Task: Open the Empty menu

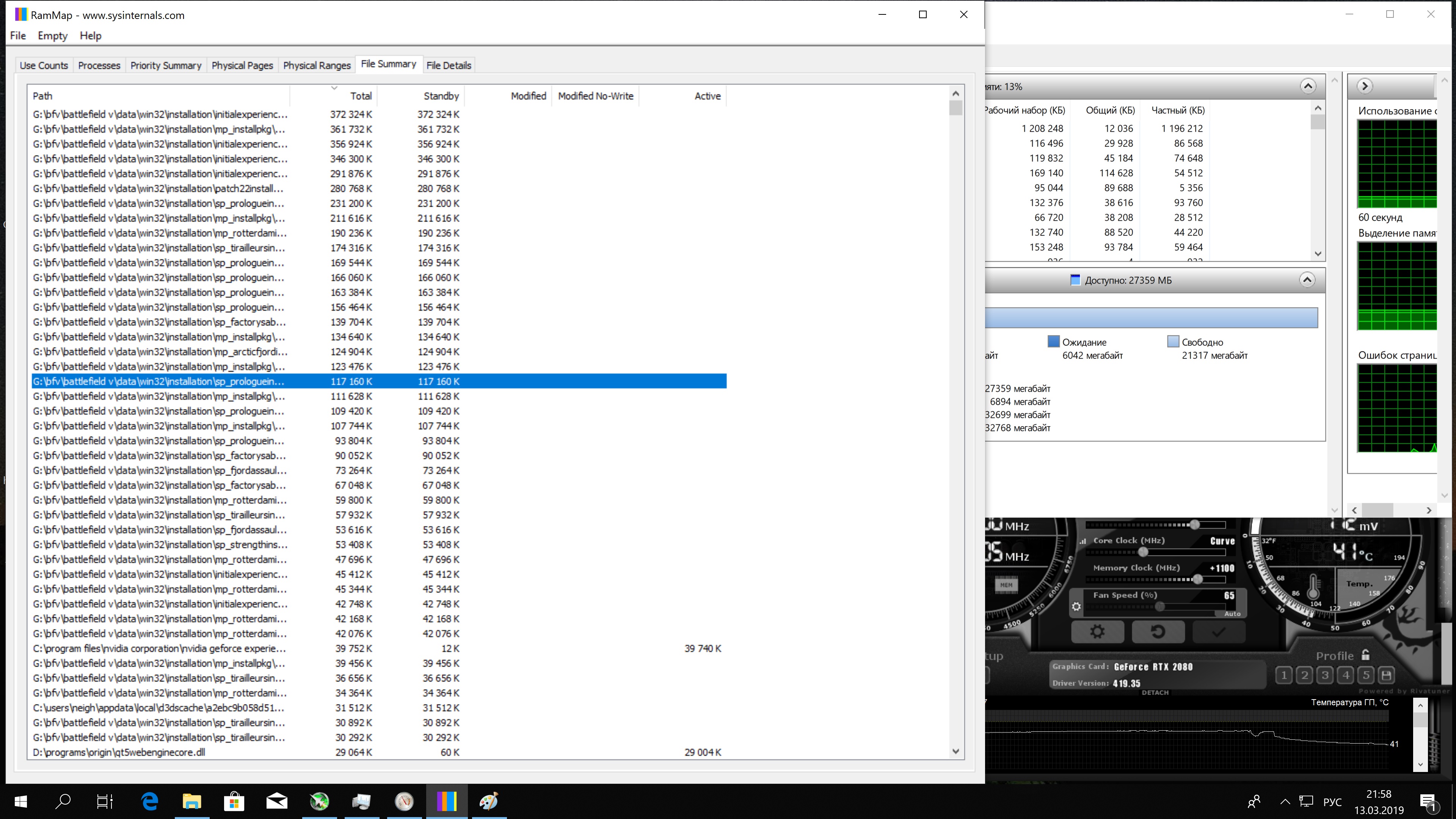Action: (53, 36)
